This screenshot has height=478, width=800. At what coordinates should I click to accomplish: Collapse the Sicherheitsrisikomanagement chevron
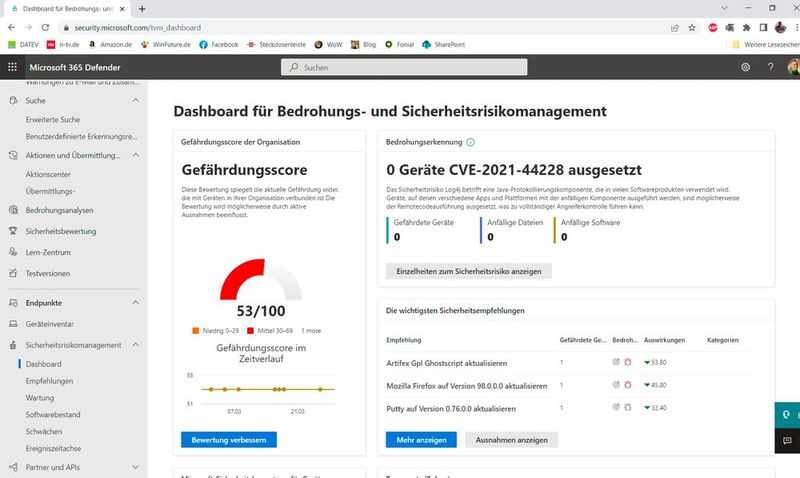click(135, 345)
